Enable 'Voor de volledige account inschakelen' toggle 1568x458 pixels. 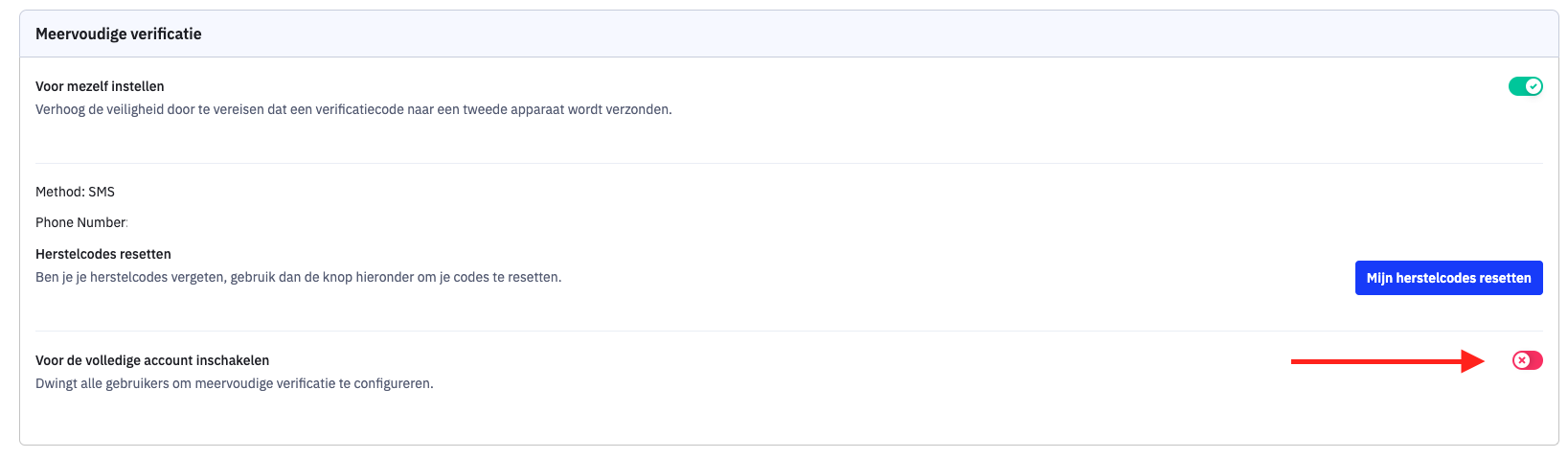tap(1528, 360)
